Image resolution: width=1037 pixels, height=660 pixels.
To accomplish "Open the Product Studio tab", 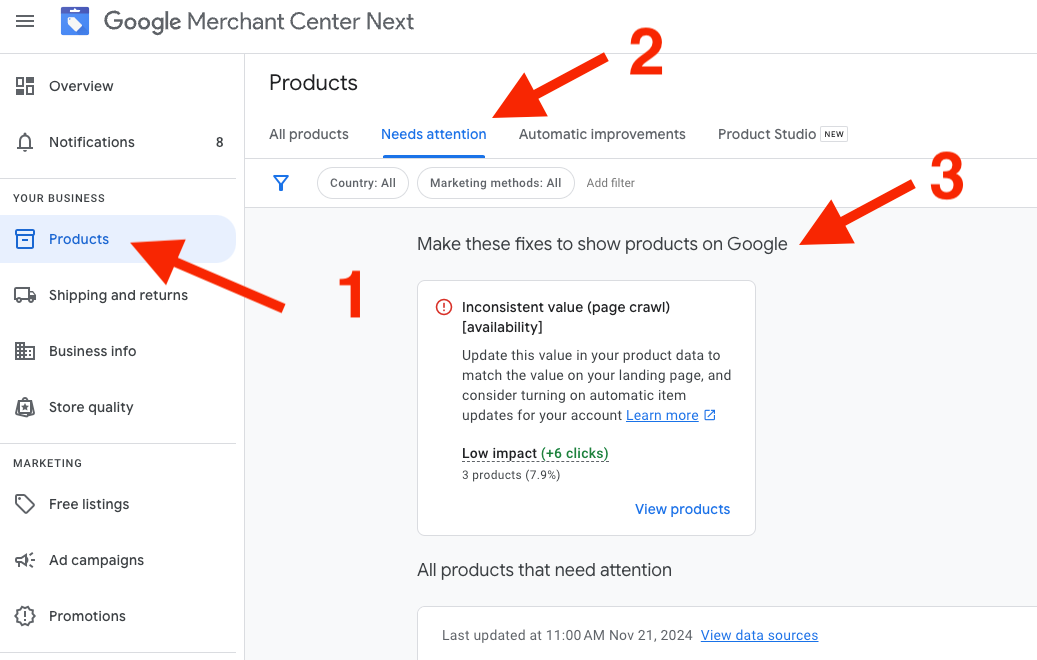I will click(767, 134).
